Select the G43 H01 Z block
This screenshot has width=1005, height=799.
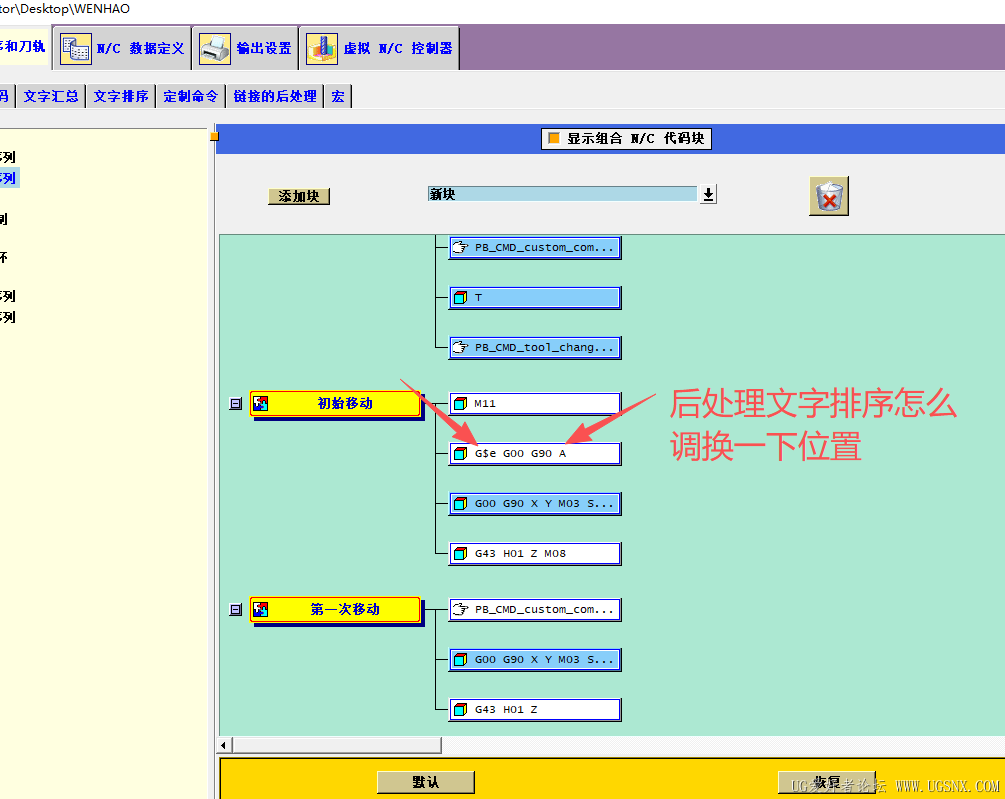coord(535,709)
